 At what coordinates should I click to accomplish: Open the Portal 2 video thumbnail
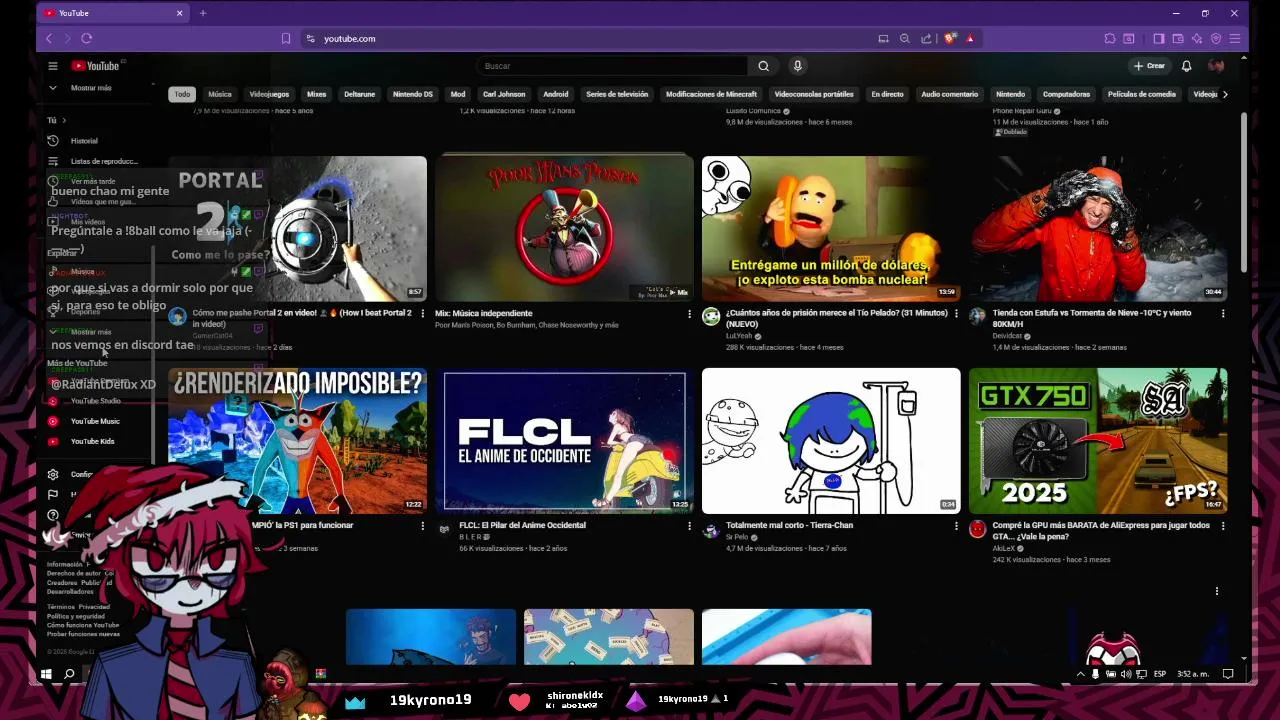tap(297, 228)
